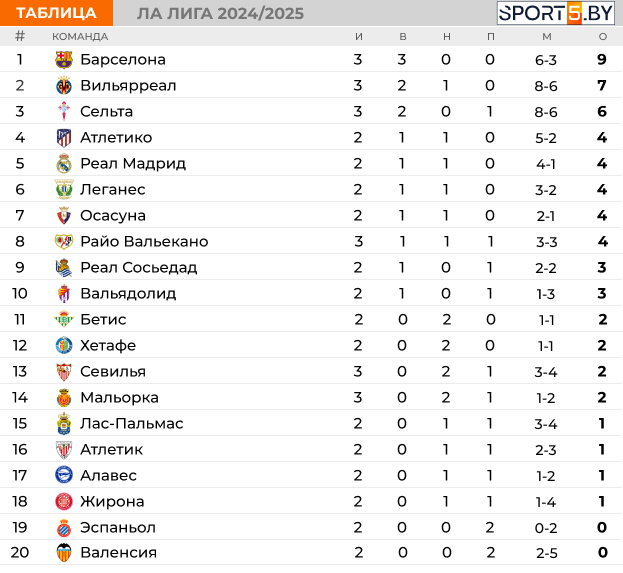The width and height of the screenshot is (623, 573).
Task: Select the Celta club crest
Action: tap(64, 112)
